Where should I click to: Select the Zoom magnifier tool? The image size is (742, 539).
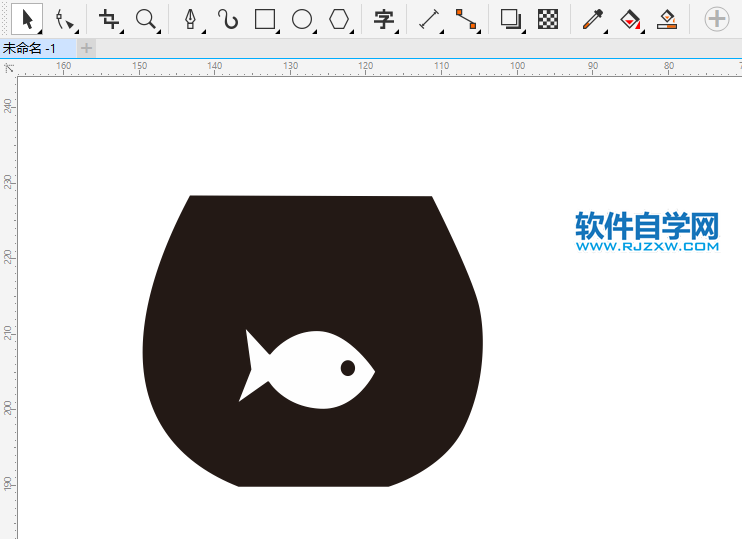(x=146, y=19)
